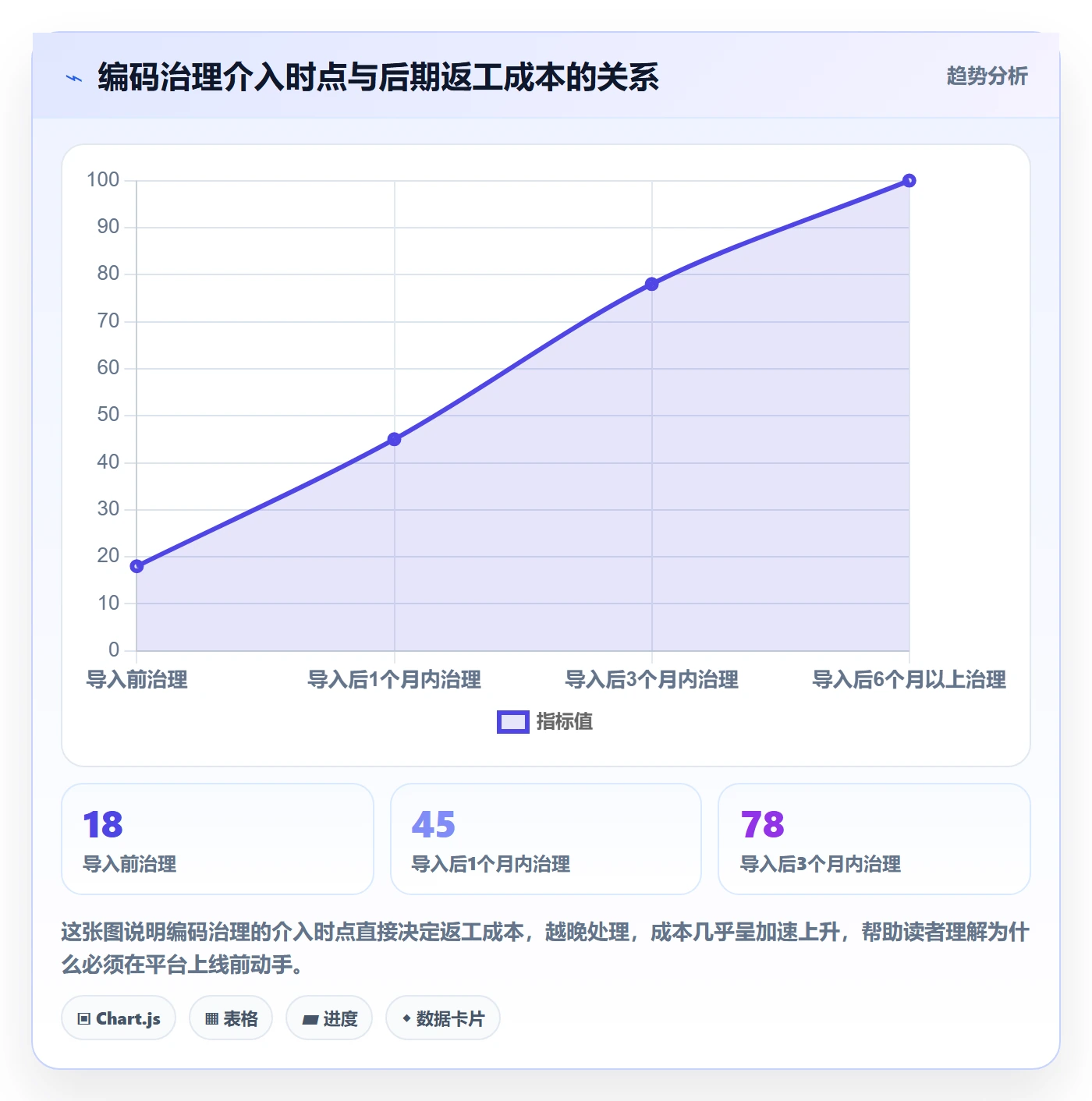Click the y-axis value 50

click(108, 415)
